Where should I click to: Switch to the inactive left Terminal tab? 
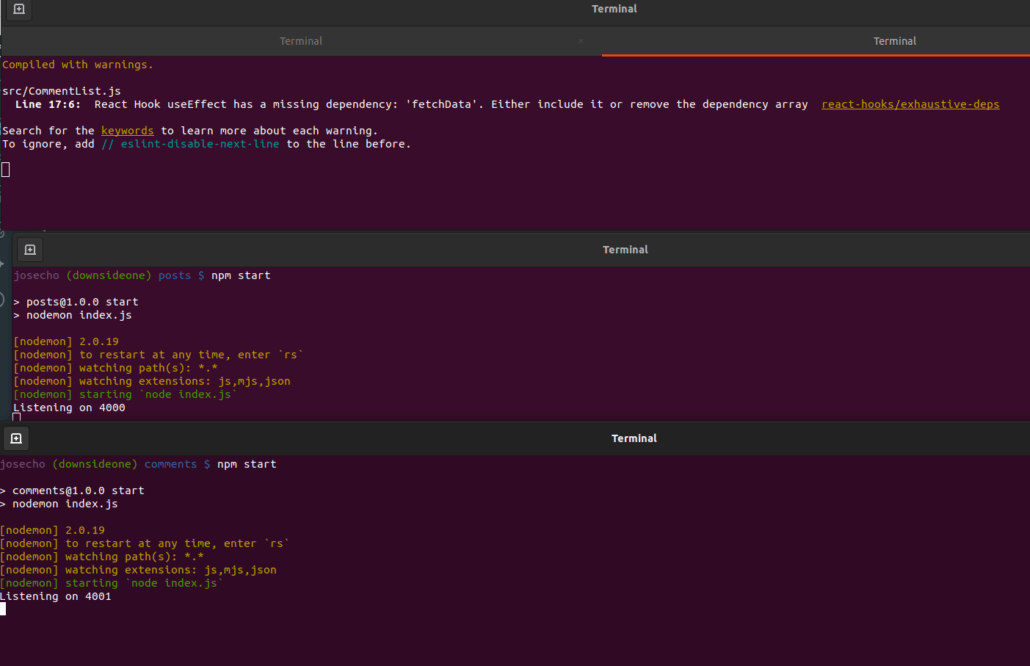coord(301,41)
